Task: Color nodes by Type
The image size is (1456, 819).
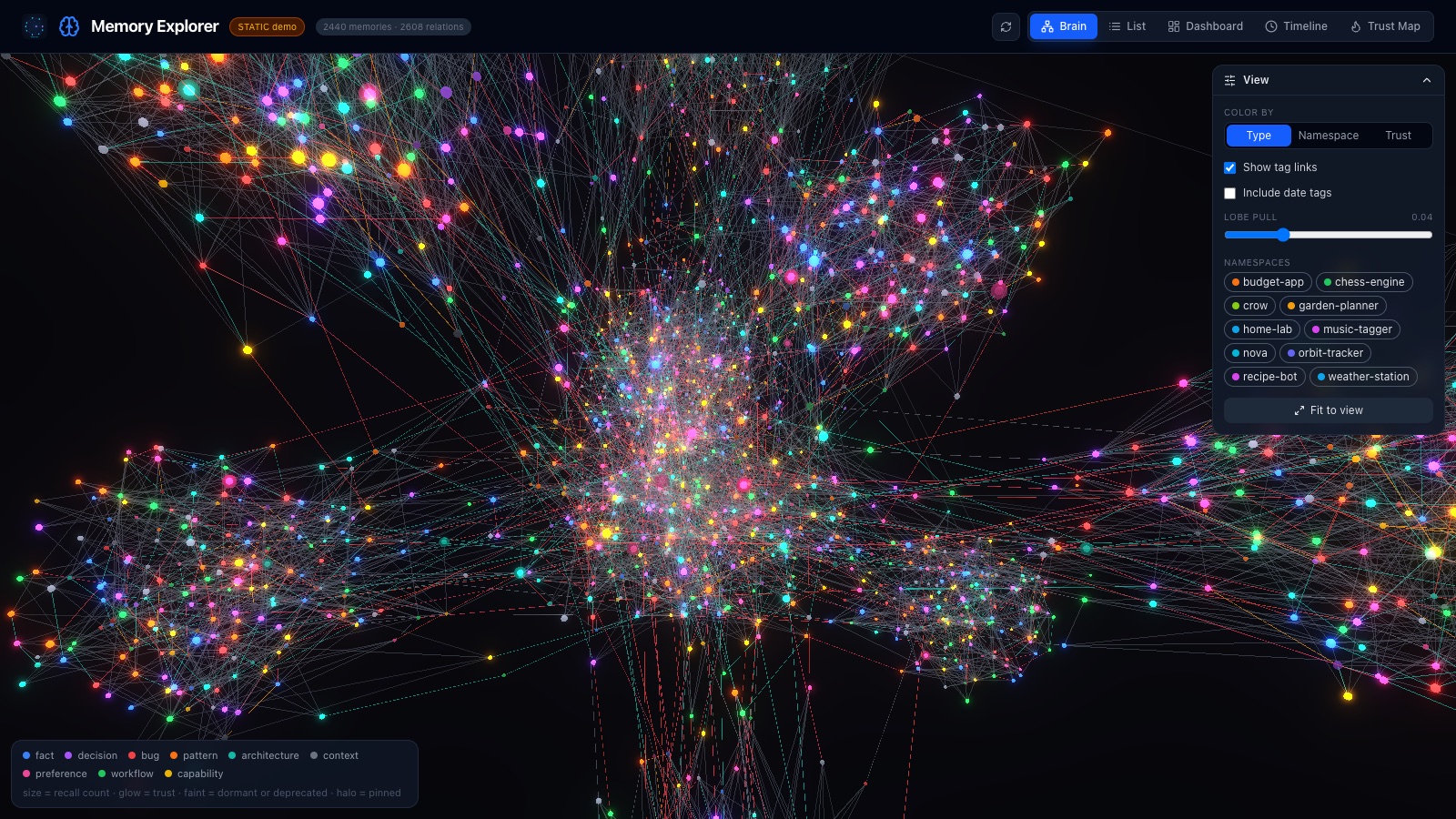Action: tap(1259, 136)
